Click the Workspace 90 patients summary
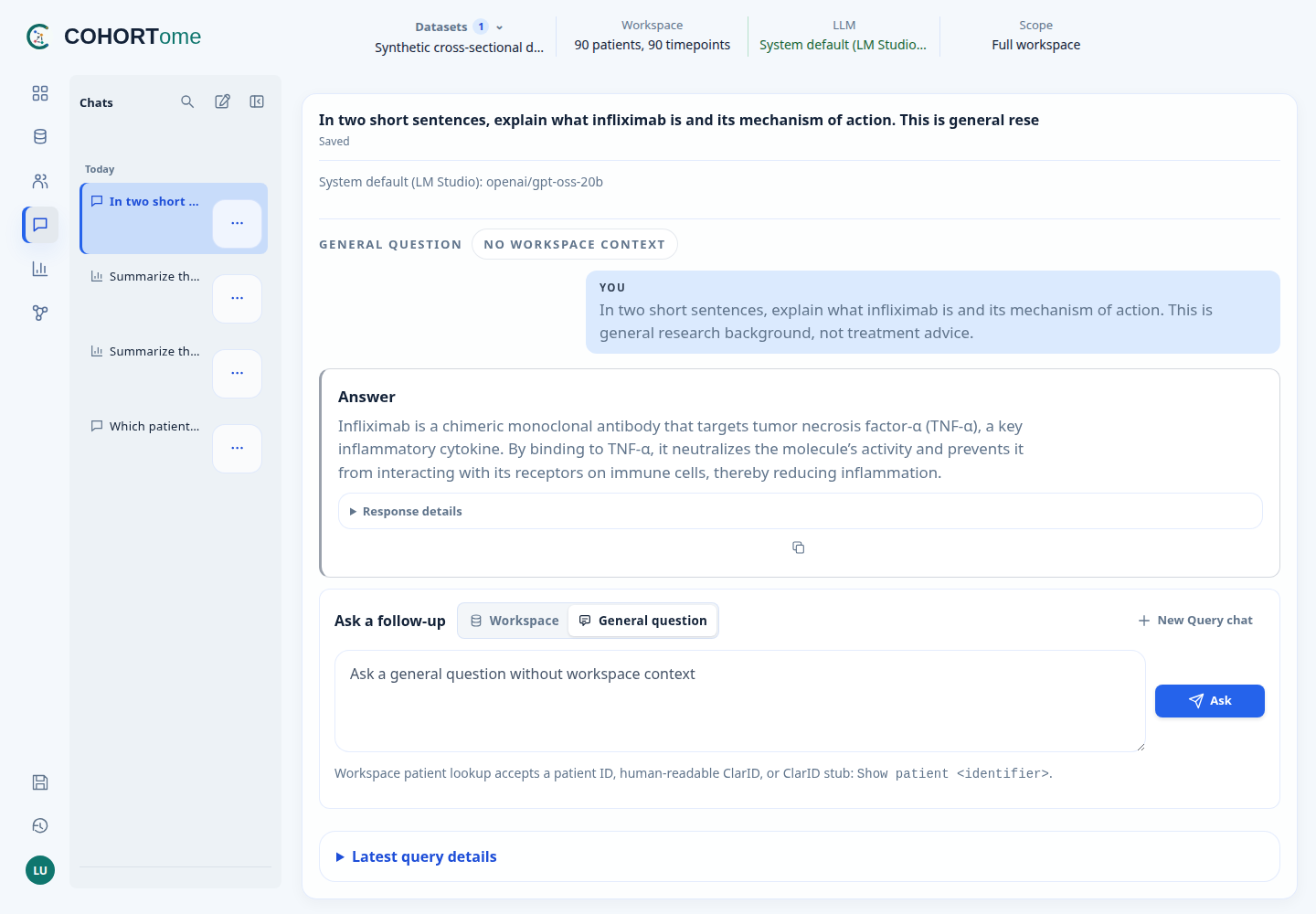This screenshot has width=1316, height=914. 653,37
